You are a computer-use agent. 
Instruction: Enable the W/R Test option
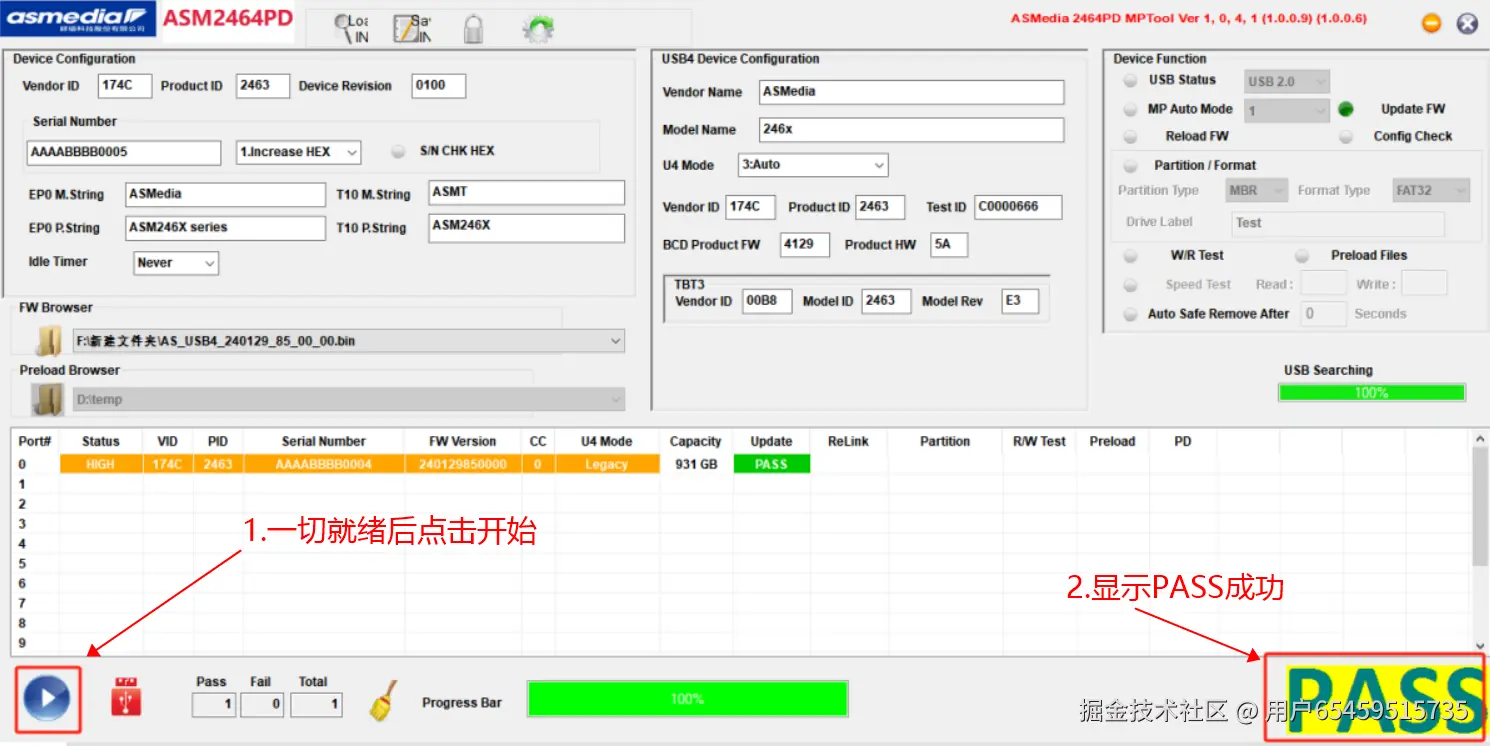pyautogui.click(x=1130, y=255)
